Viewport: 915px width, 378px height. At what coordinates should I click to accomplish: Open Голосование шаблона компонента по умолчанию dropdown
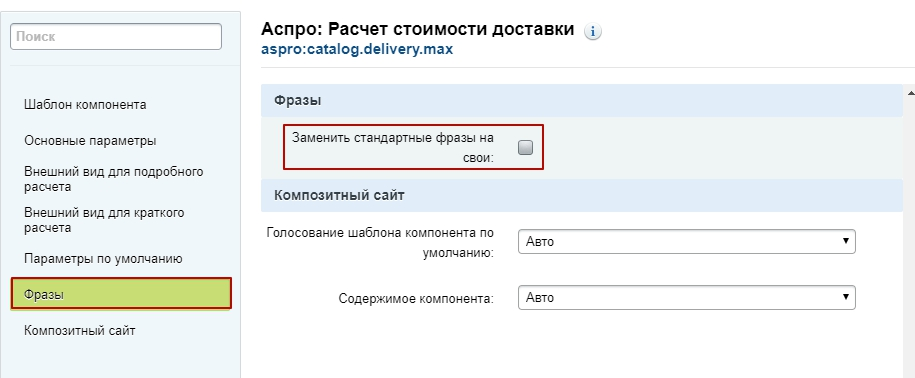point(686,242)
